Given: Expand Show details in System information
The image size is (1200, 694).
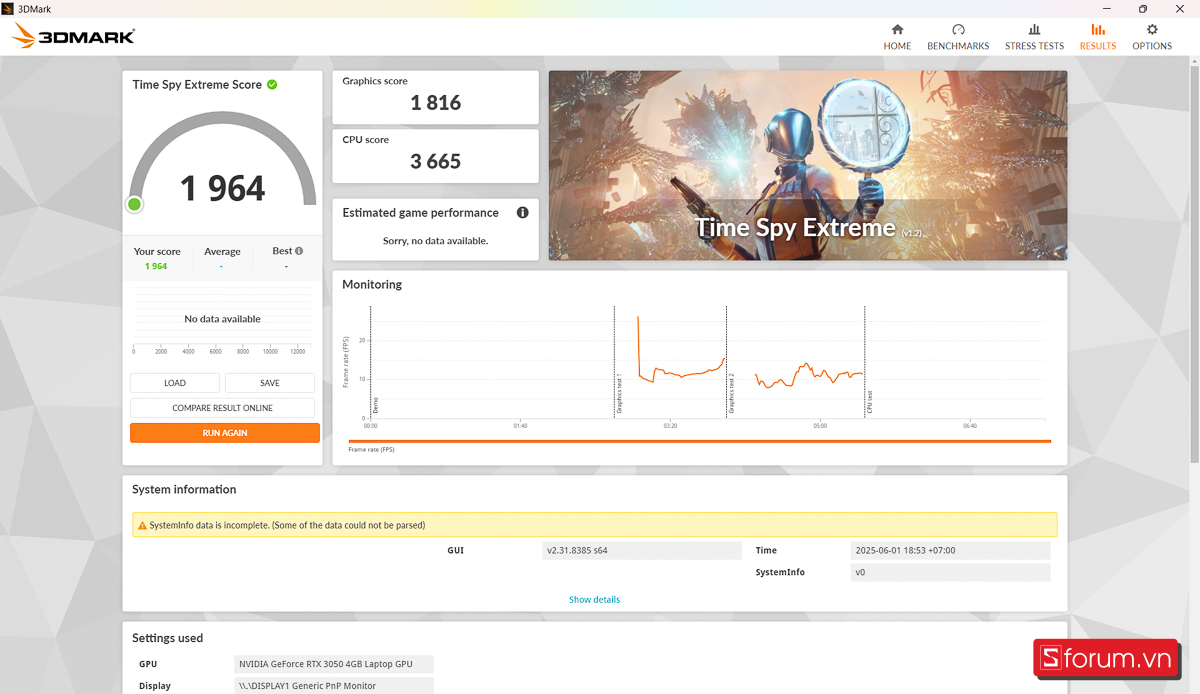Looking at the screenshot, I should 595,600.
